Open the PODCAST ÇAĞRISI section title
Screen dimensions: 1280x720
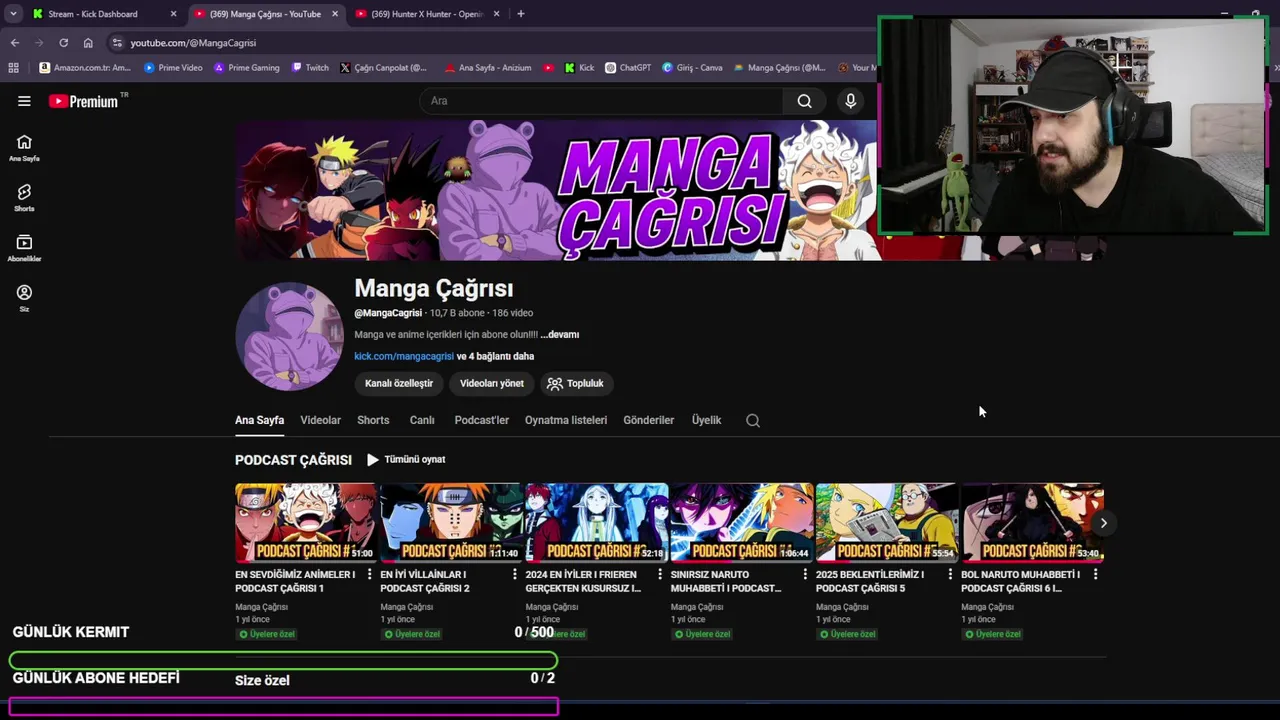[293, 460]
